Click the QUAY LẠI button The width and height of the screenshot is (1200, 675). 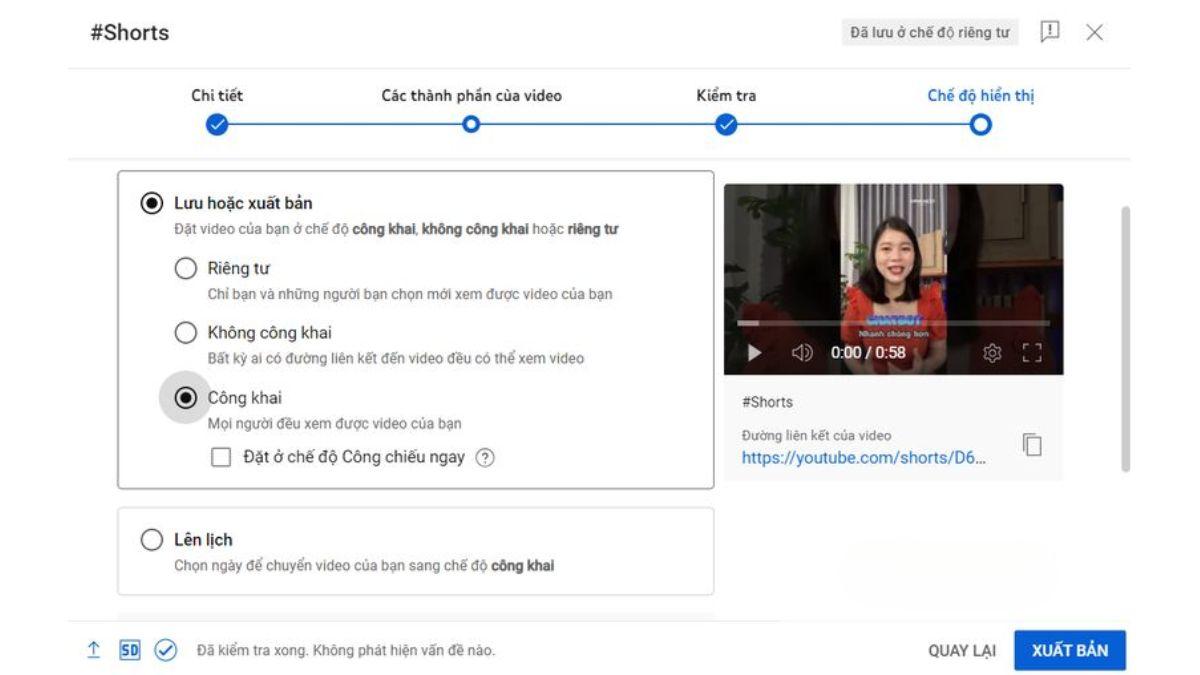tap(962, 651)
